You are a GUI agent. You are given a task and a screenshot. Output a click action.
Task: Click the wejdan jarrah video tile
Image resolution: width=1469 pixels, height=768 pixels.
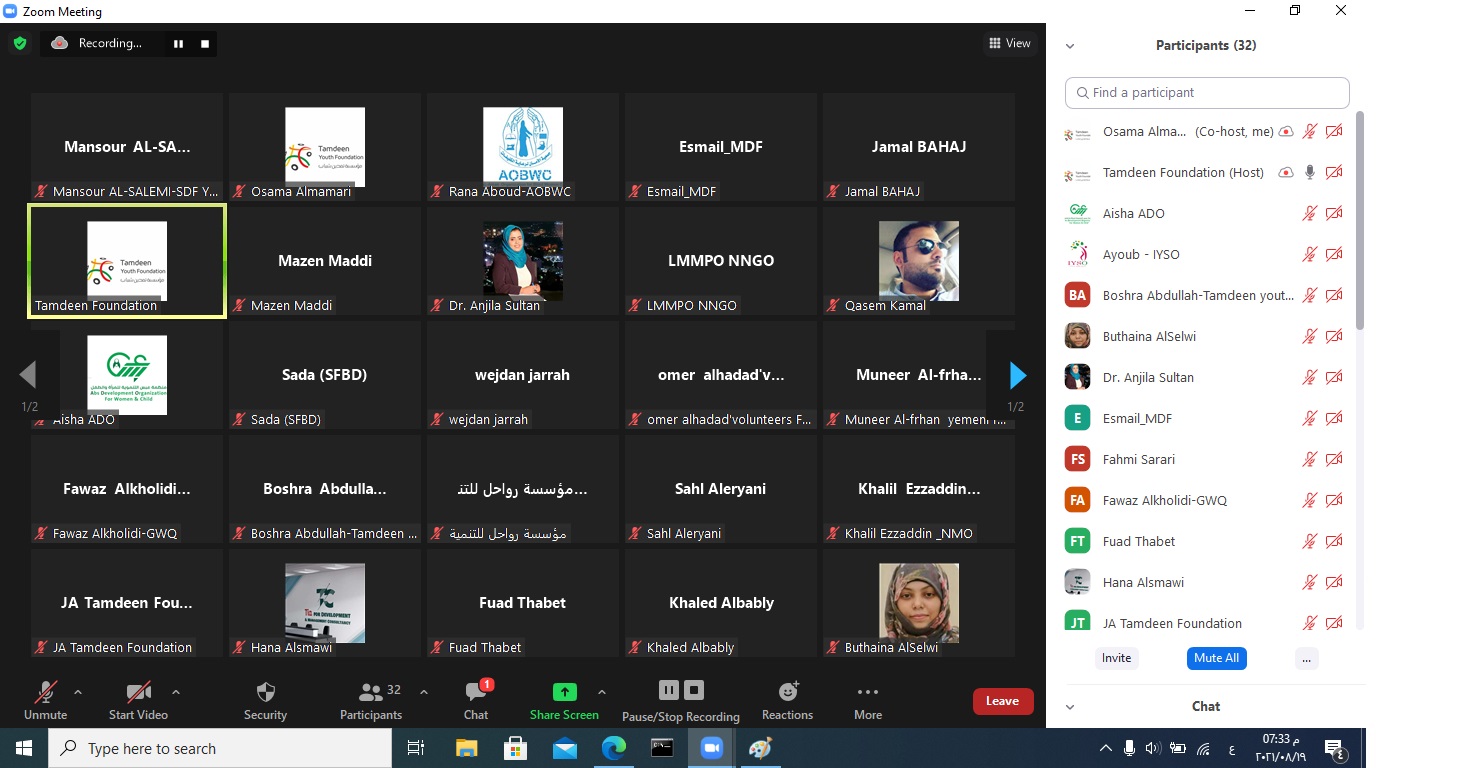(523, 375)
